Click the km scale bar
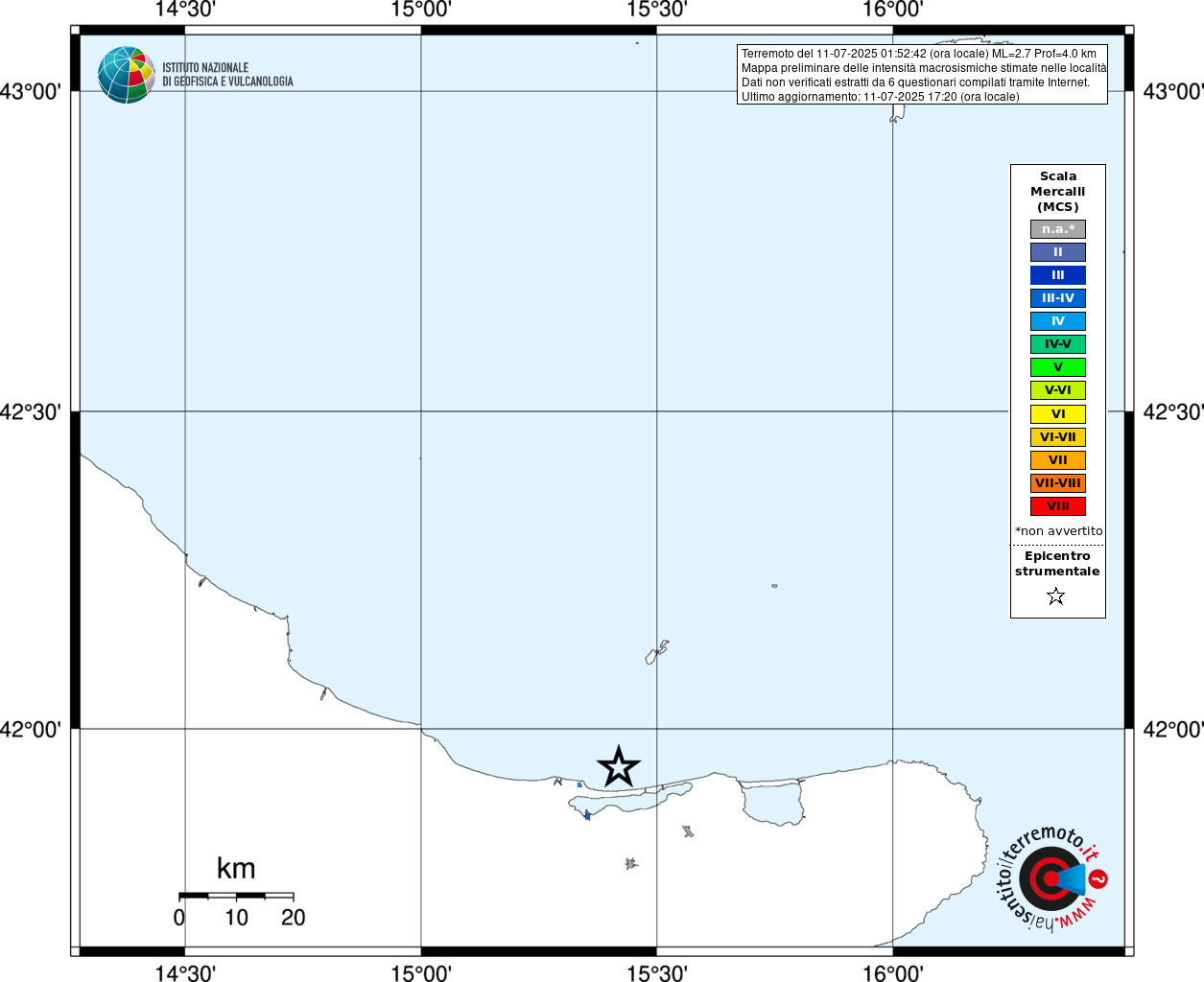Image resolution: width=1204 pixels, height=982 pixels. pyautogui.click(x=236, y=896)
